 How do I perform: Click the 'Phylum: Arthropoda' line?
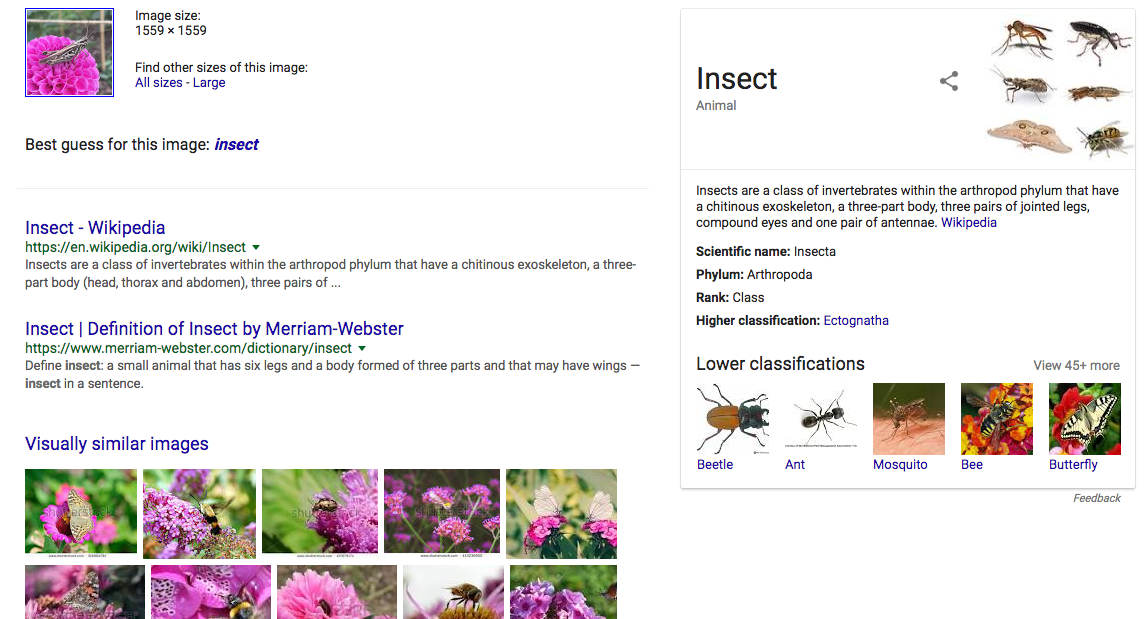point(754,274)
